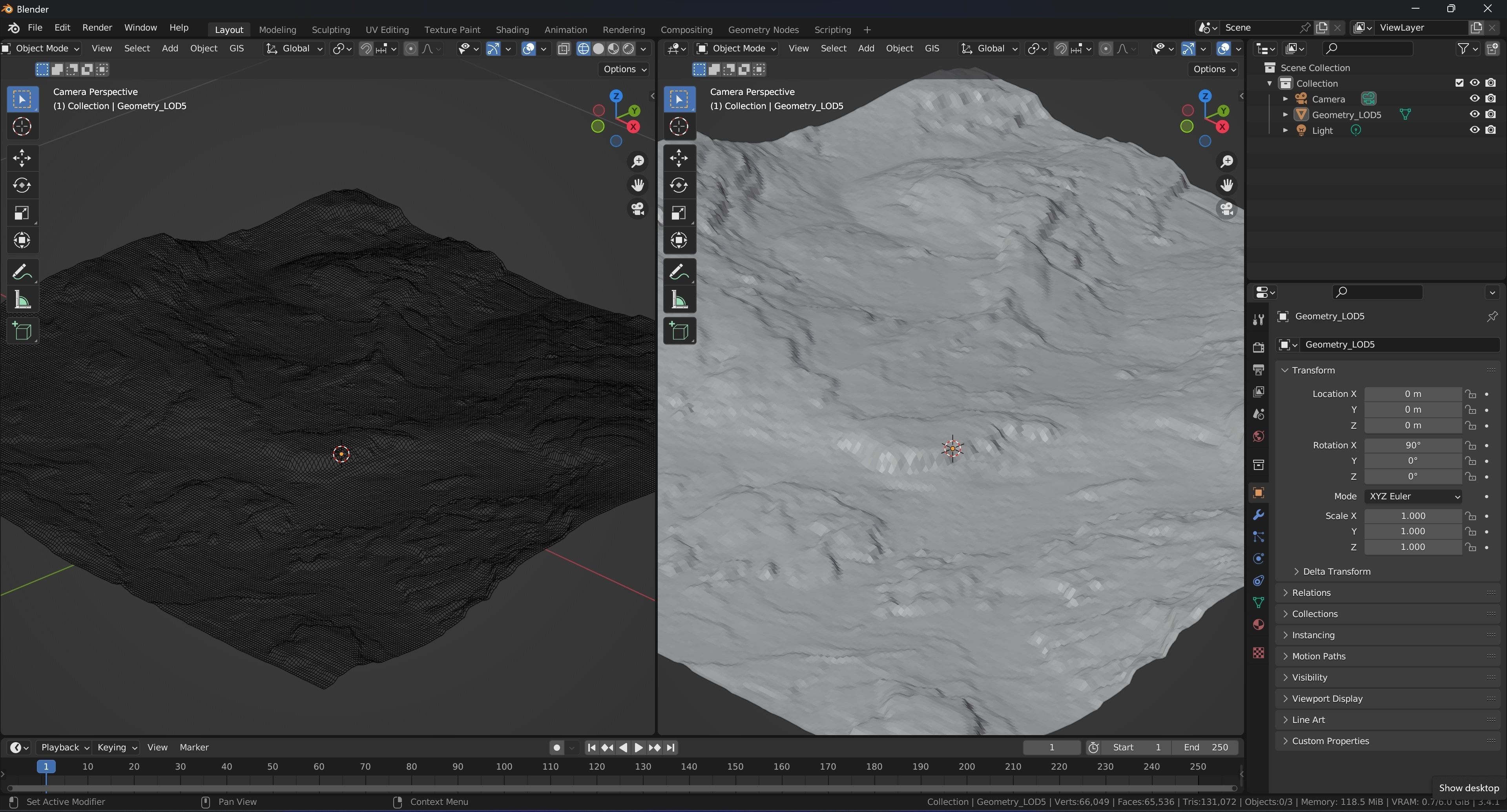Switch to the Shading workspace tab
This screenshot has width=1507, height=812.
(x=512, y=30)
